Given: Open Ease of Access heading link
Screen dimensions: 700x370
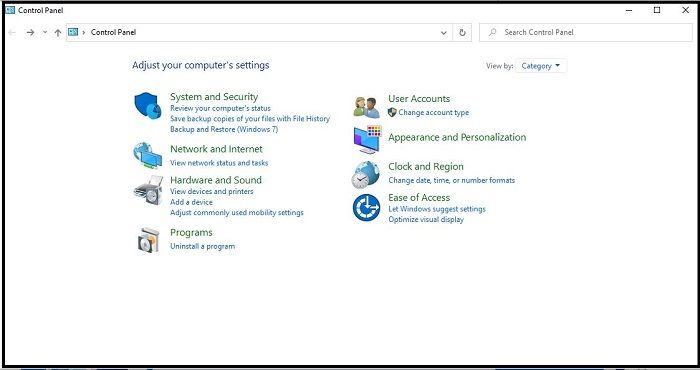Looking at the screenshot, I should tap(419, 198).
